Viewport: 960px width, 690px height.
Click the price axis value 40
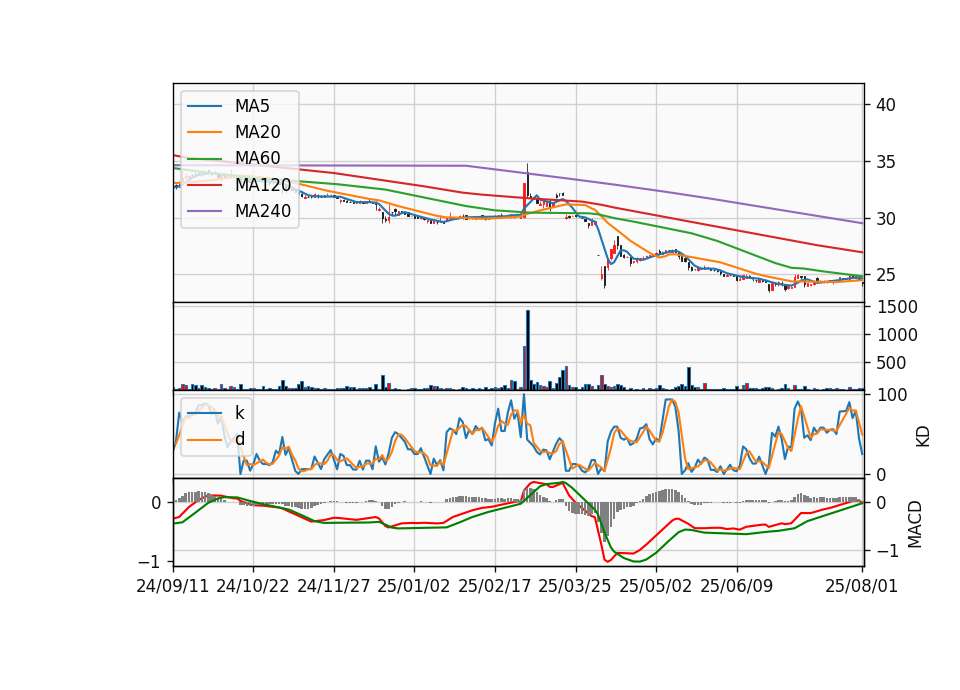click(885, 105)
